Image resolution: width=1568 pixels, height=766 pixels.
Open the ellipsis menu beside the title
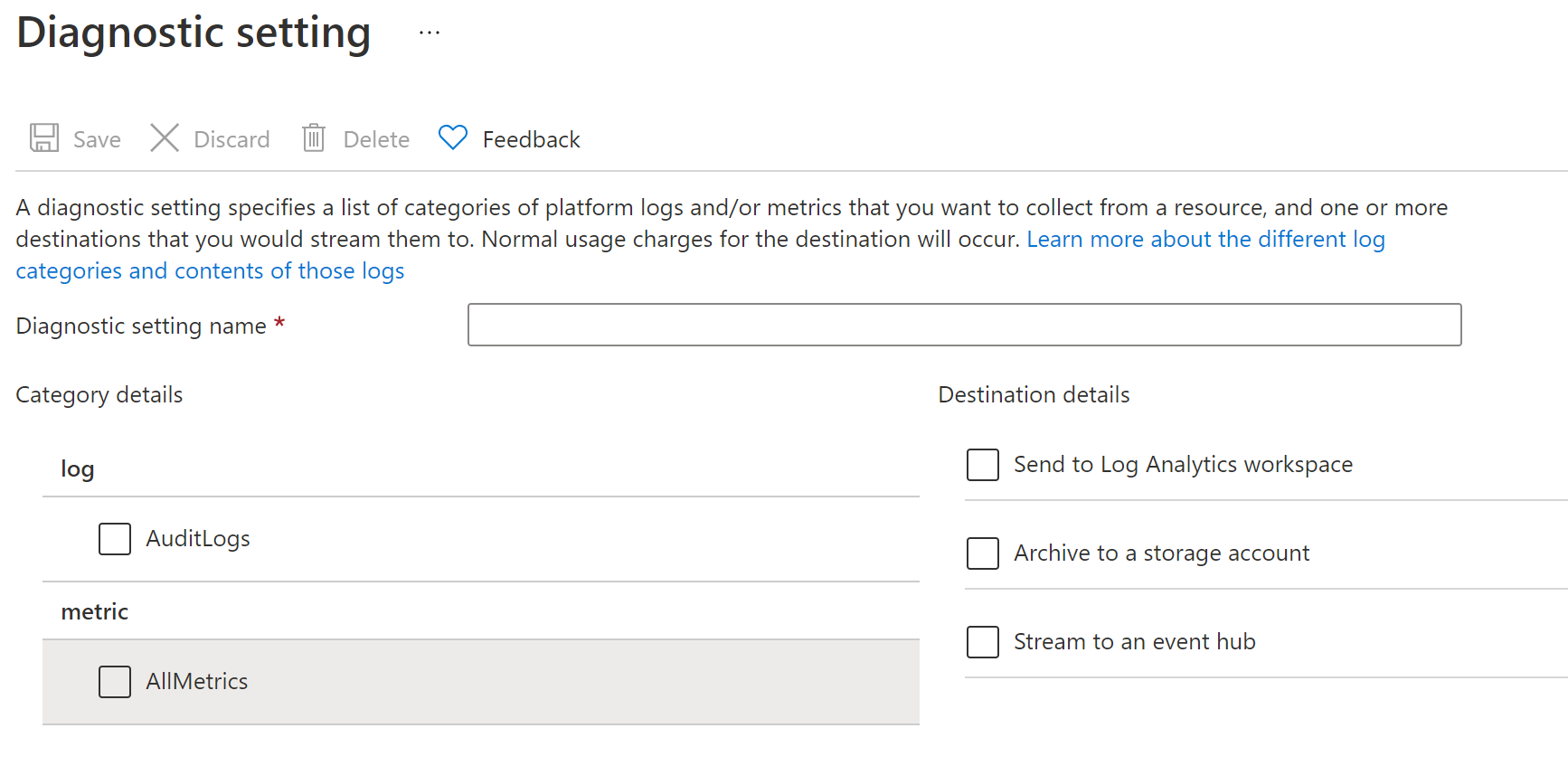pyautogui.click(x=430, y=33)
